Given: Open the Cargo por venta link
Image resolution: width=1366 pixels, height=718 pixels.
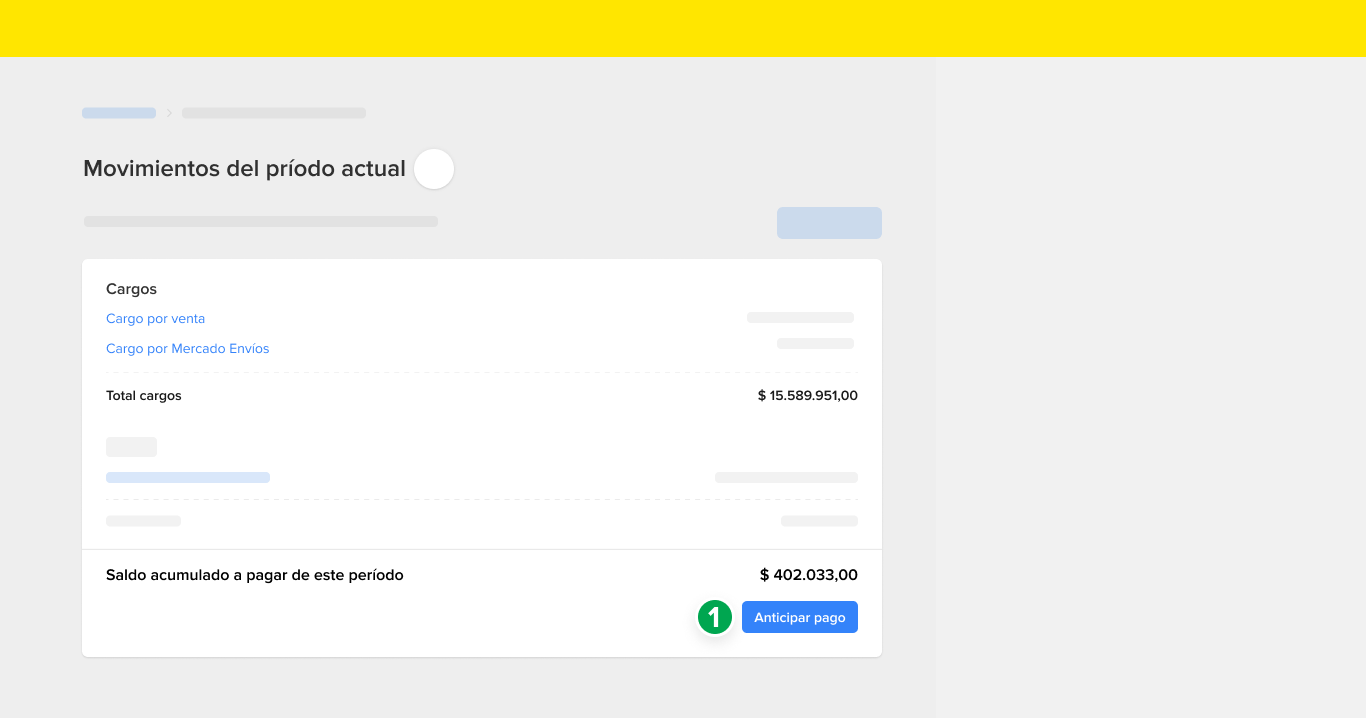Looking at the screenshot, I should point(155,319).
